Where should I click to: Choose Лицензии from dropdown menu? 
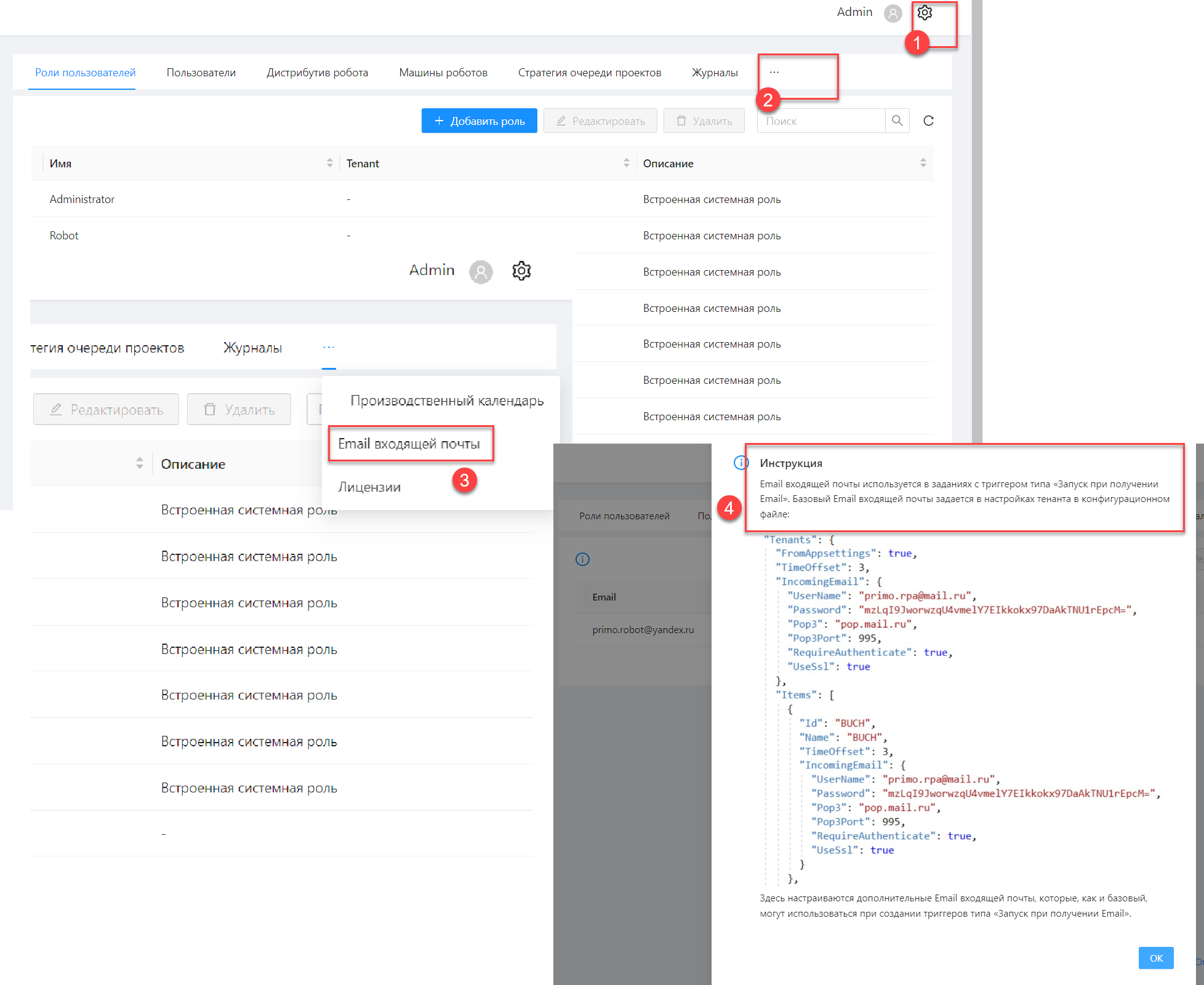pyautogui.click(x=369, y=487)
